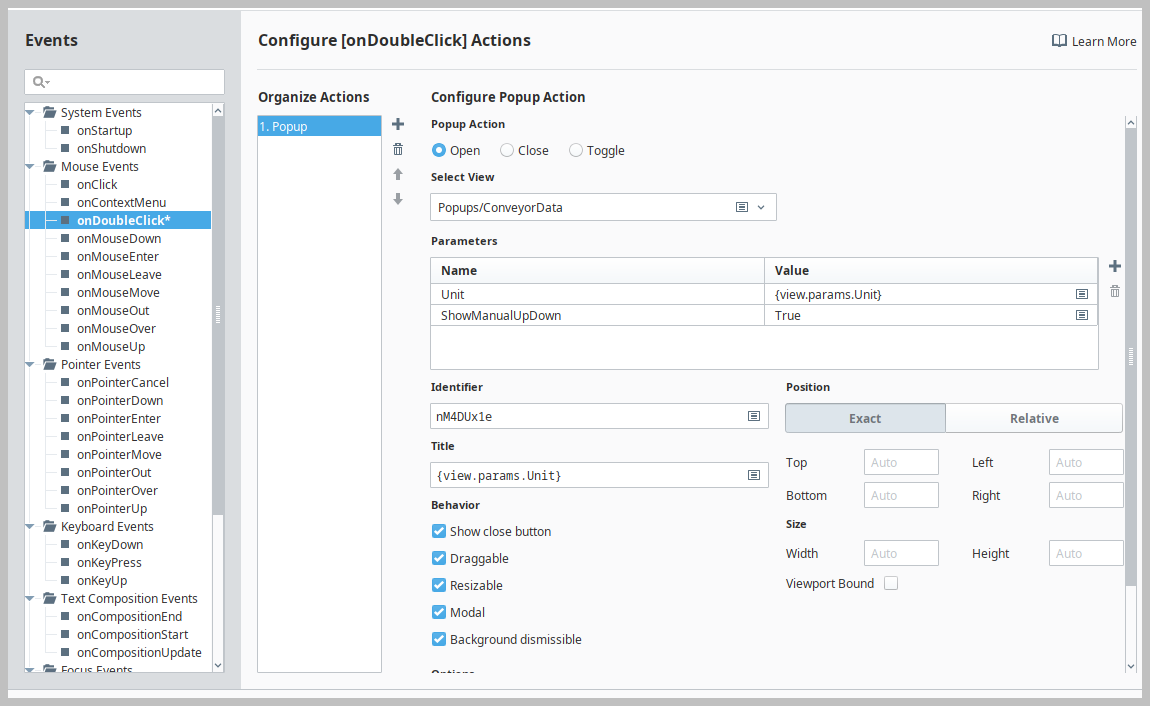1150x706 pixels.
Task: Click binding icon in Identifier field
Action: 754,416
